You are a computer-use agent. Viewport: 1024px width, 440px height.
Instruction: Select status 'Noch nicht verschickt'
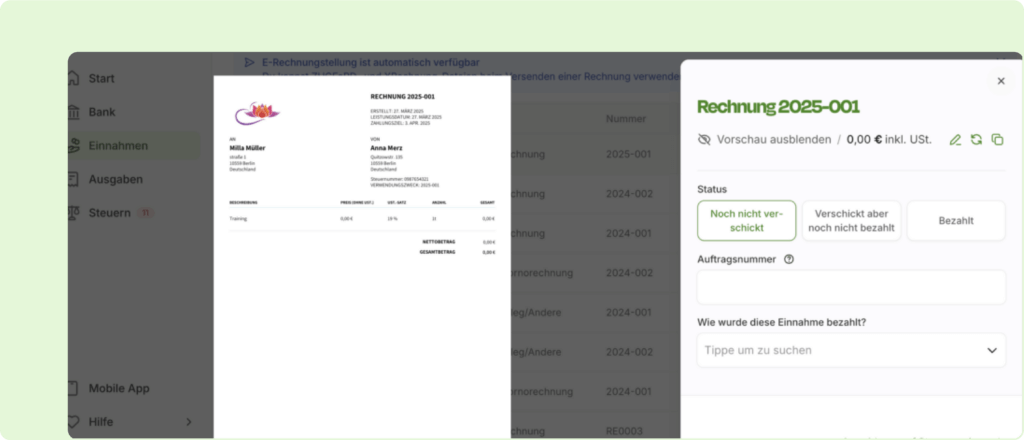coord(747,221)
